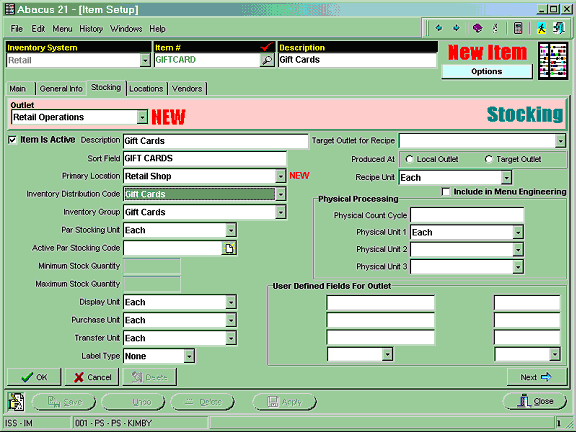The width and height of the screenshot is (576, 432).
Task: Select the Target Outlet radio button
Action: [x=489, y=159]
